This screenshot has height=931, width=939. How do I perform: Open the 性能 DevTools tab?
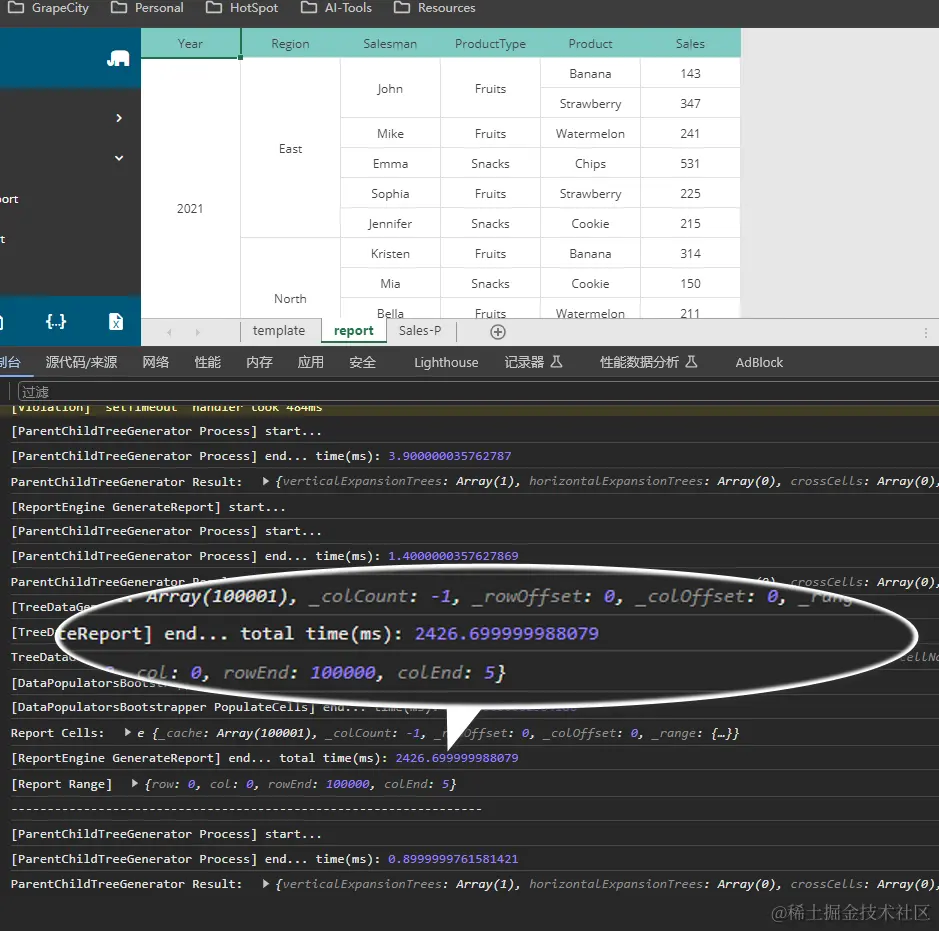[x=207, y=362]
